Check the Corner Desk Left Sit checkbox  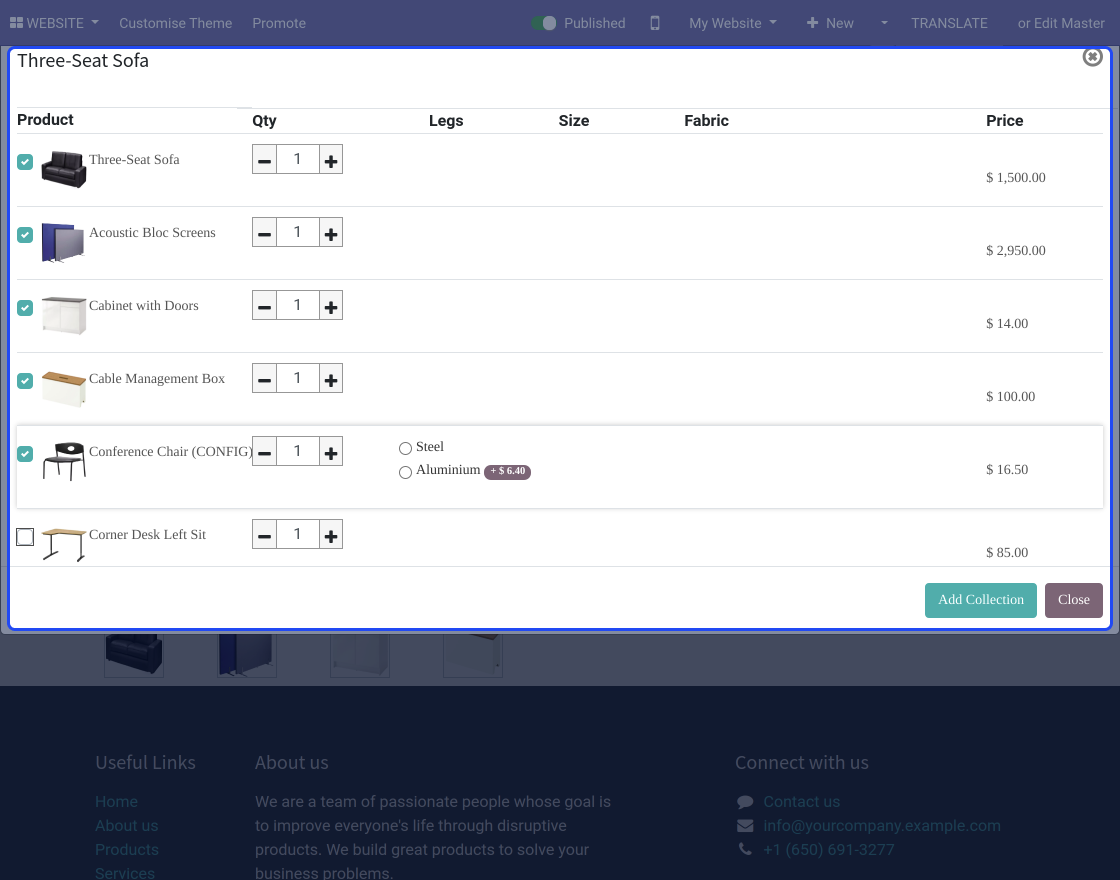click(x=25, y=536)
